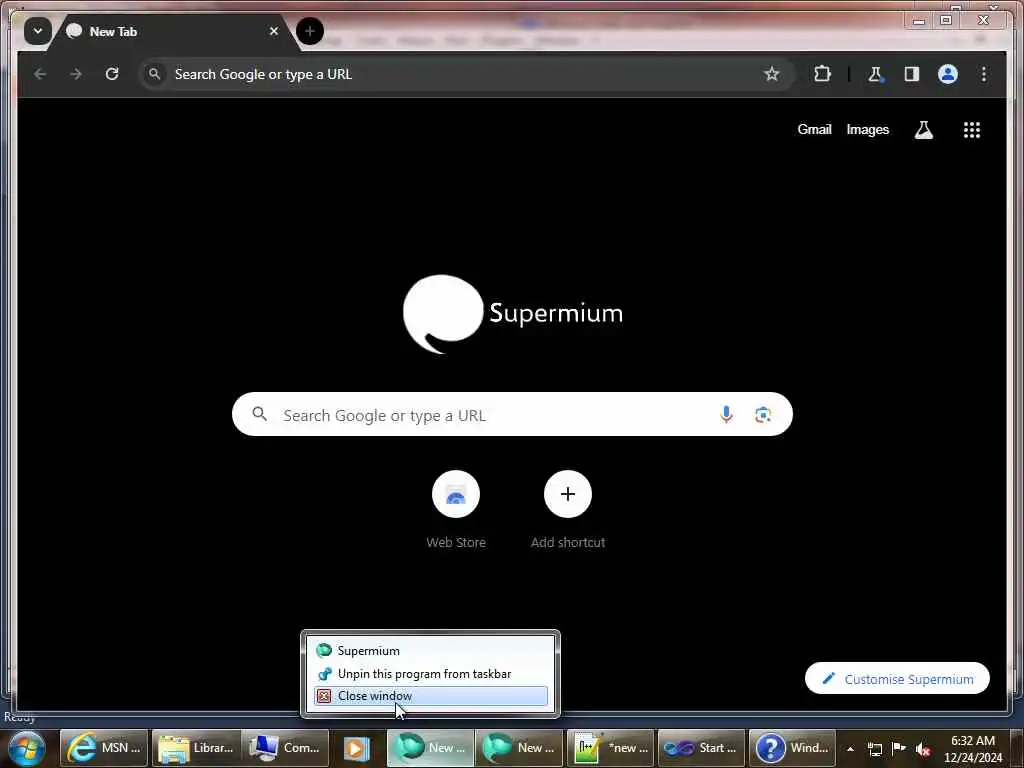Reload the current page
The image size is (1024, 768).
(112, 74)
